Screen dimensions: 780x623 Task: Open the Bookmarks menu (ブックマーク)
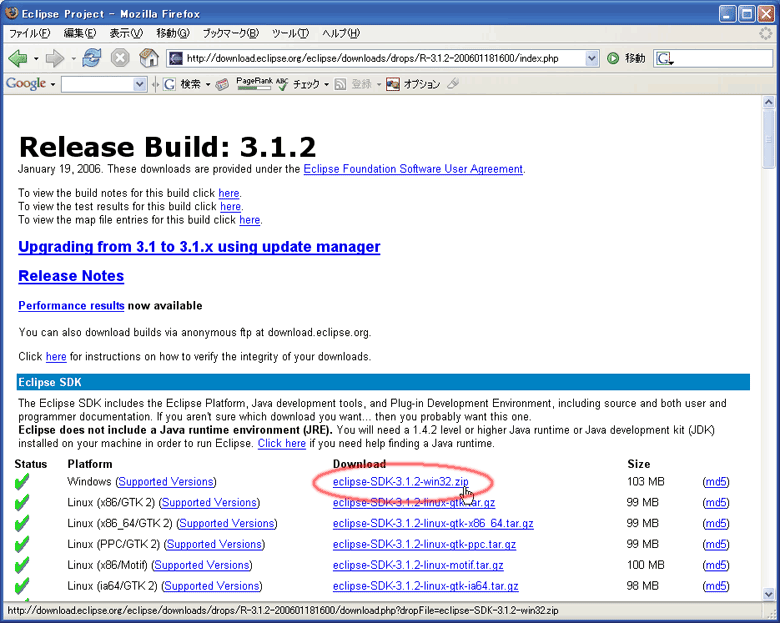pyautogui.click(x=230, y=33)
